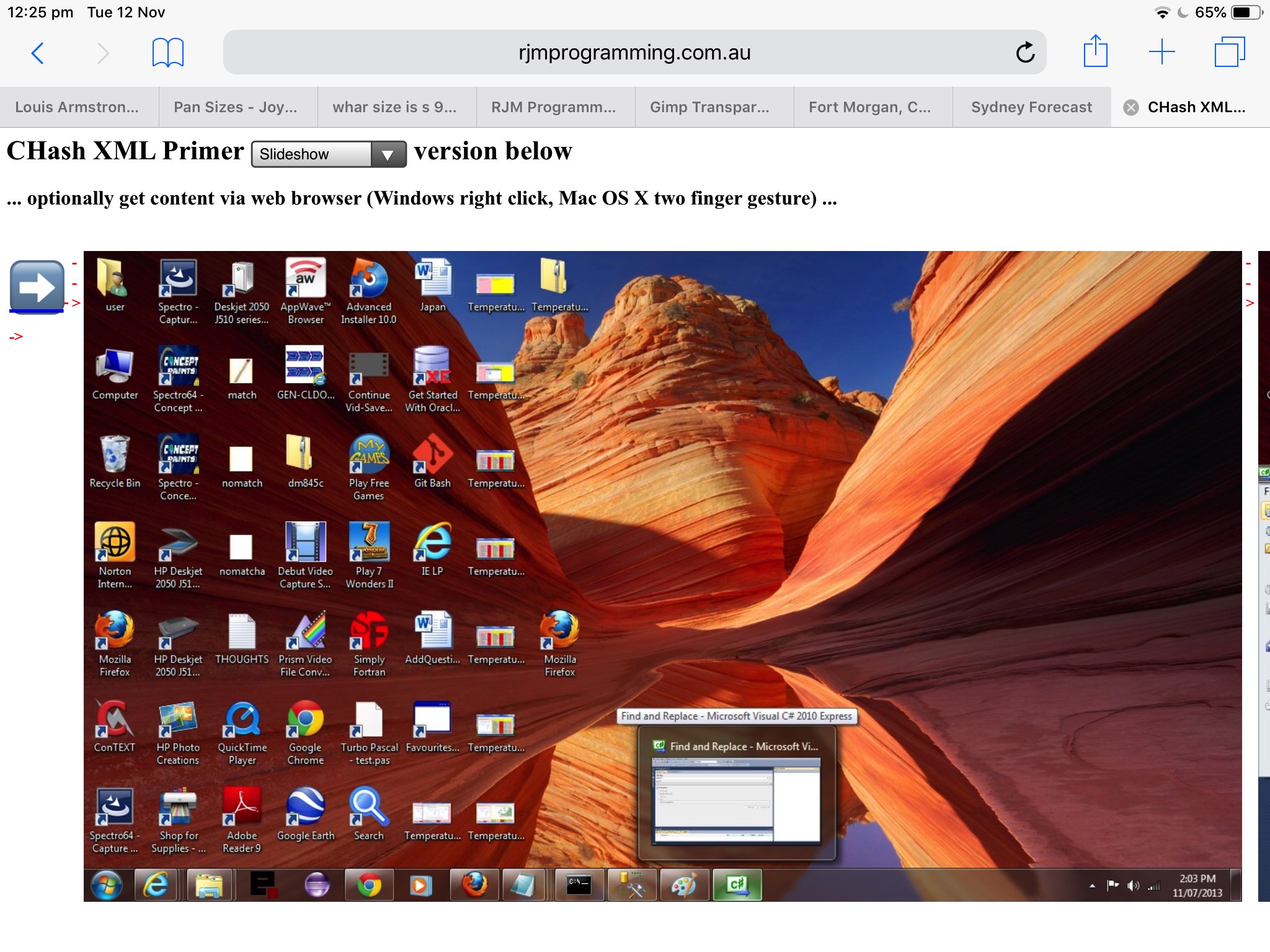Select the Recycle Bin icon
This screenshot has width=1270, height=952.
click(x=115, y=462)
